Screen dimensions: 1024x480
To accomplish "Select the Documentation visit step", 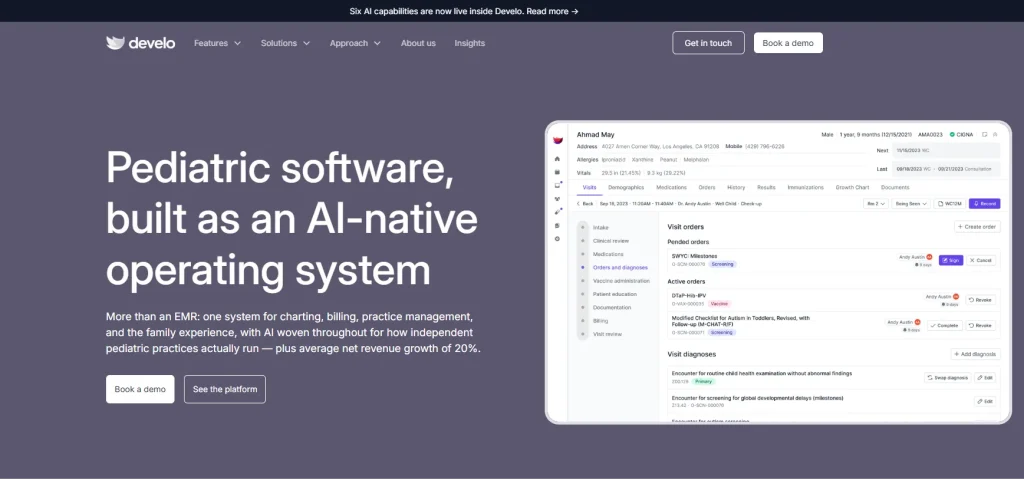I will coord(610,308).
